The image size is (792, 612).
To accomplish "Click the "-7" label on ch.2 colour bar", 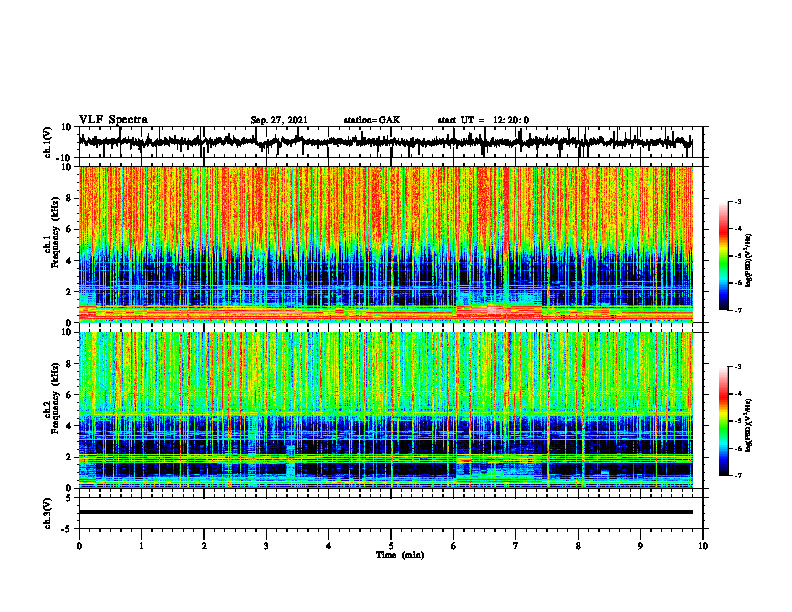I will (737, 475).
